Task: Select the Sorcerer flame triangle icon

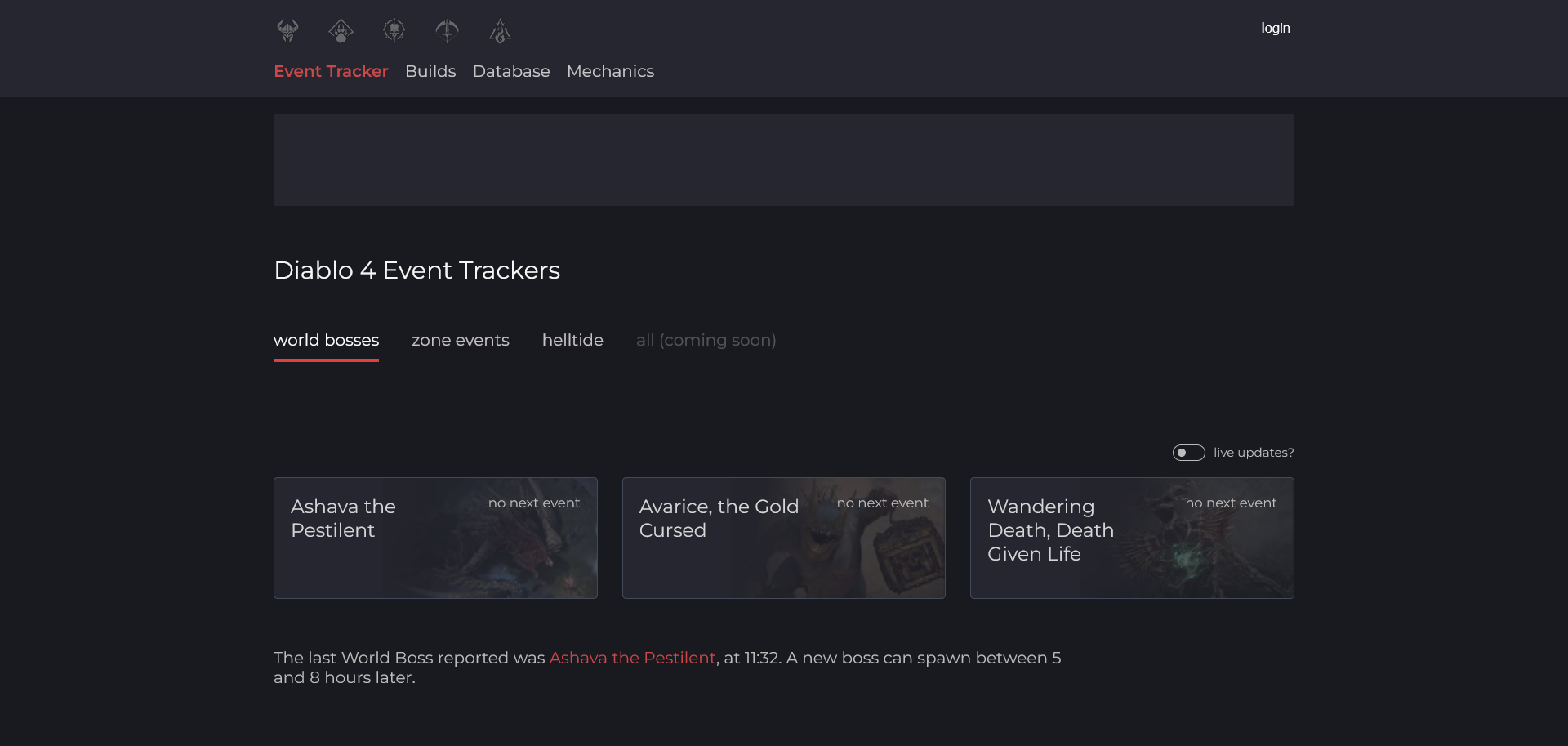Action: tap(500, 31)
